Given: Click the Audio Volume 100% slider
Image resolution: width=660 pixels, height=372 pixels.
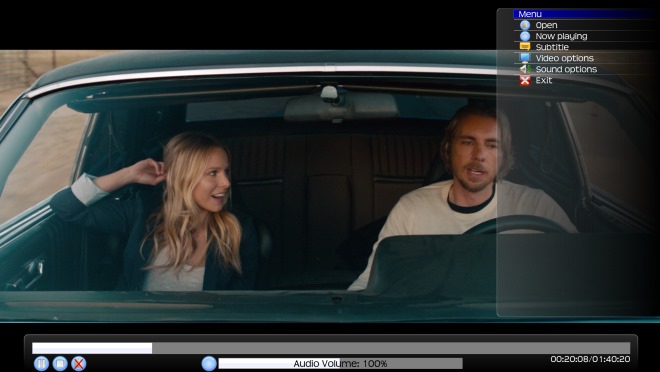Looking at the screenshot, I should (x=340, y=363).
